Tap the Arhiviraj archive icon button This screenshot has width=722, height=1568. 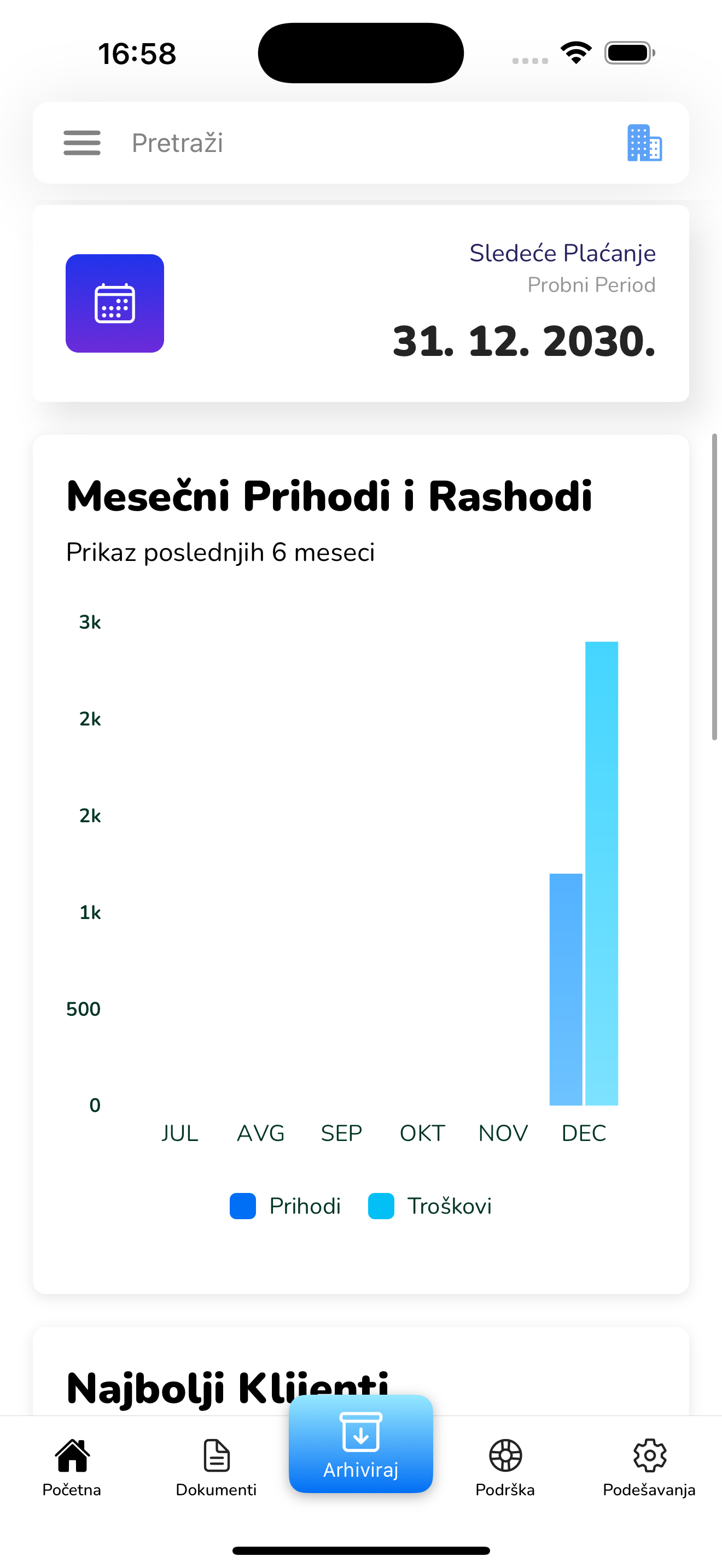(361, 1443)
